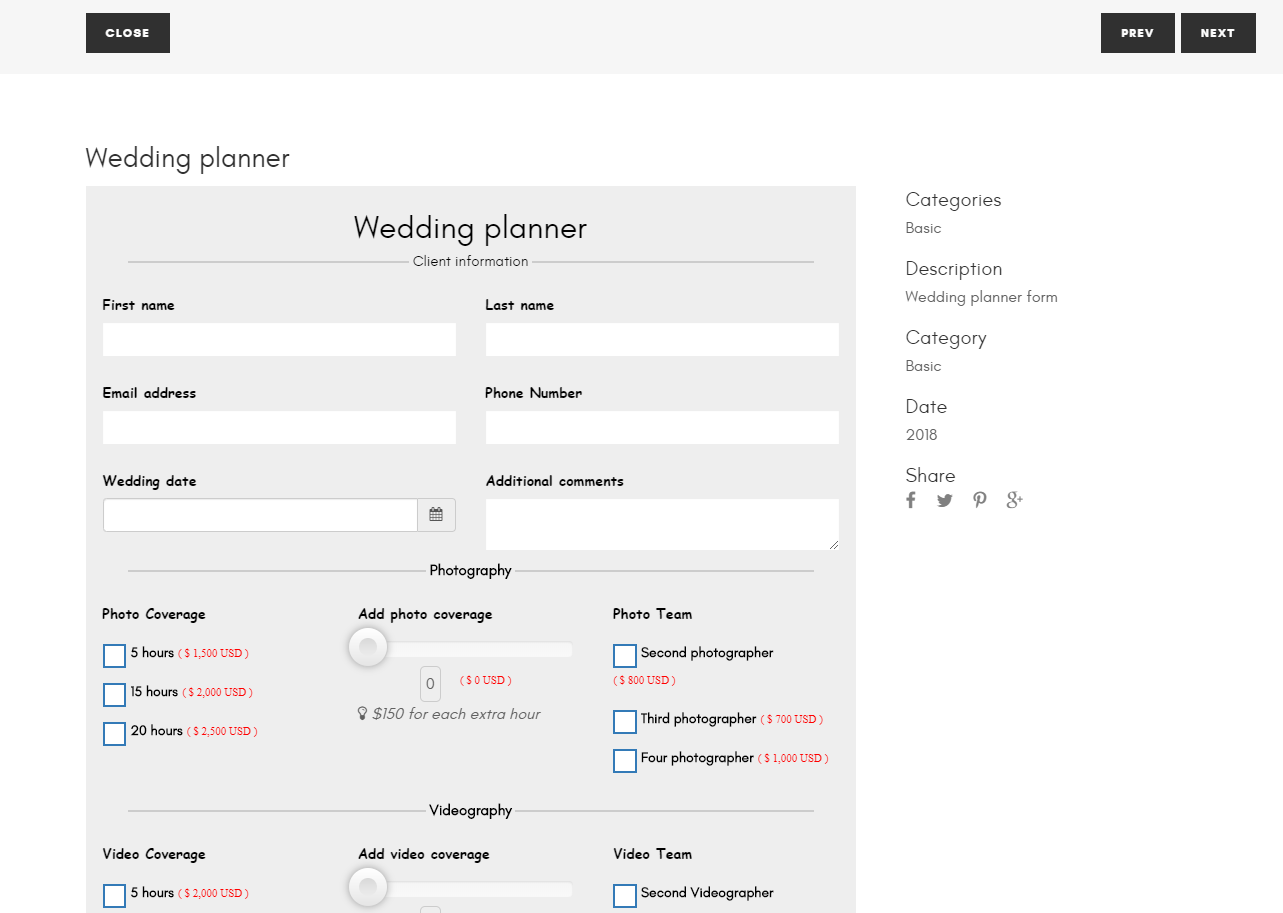Screen dimensions: 1283x913
Task: Check the 5 hours photo coverage box
Action: [x=115, y=656]
